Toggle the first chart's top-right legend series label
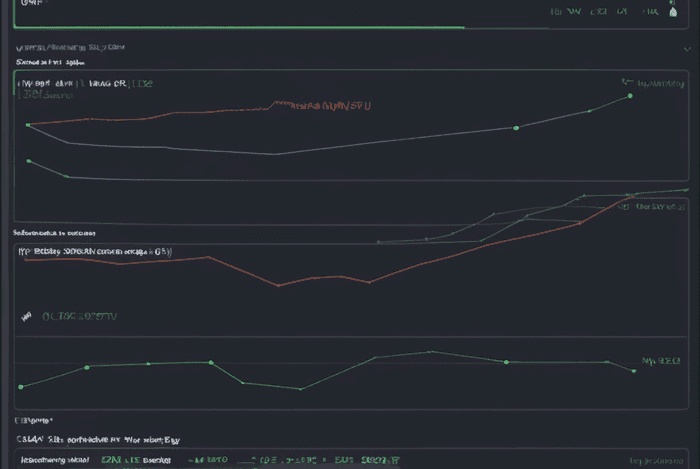This screenshot has height=469, width=700. pyautogui.click(x=656, y=83)
